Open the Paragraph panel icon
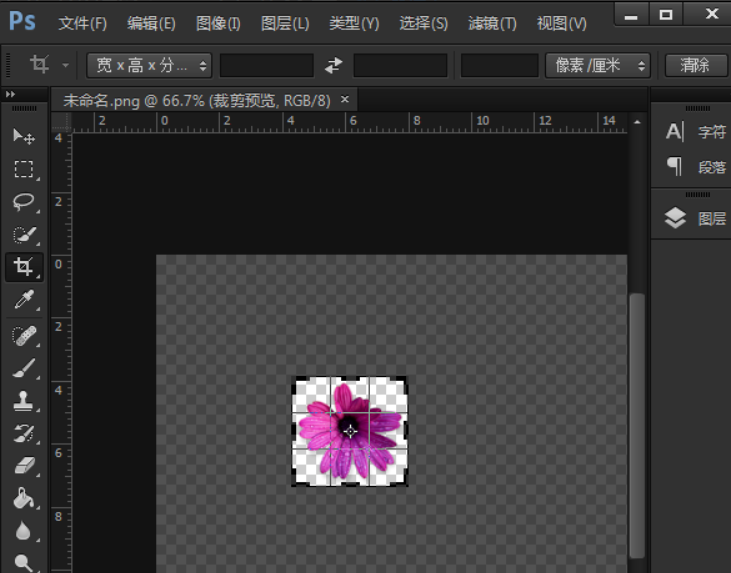 pos(675,166)
